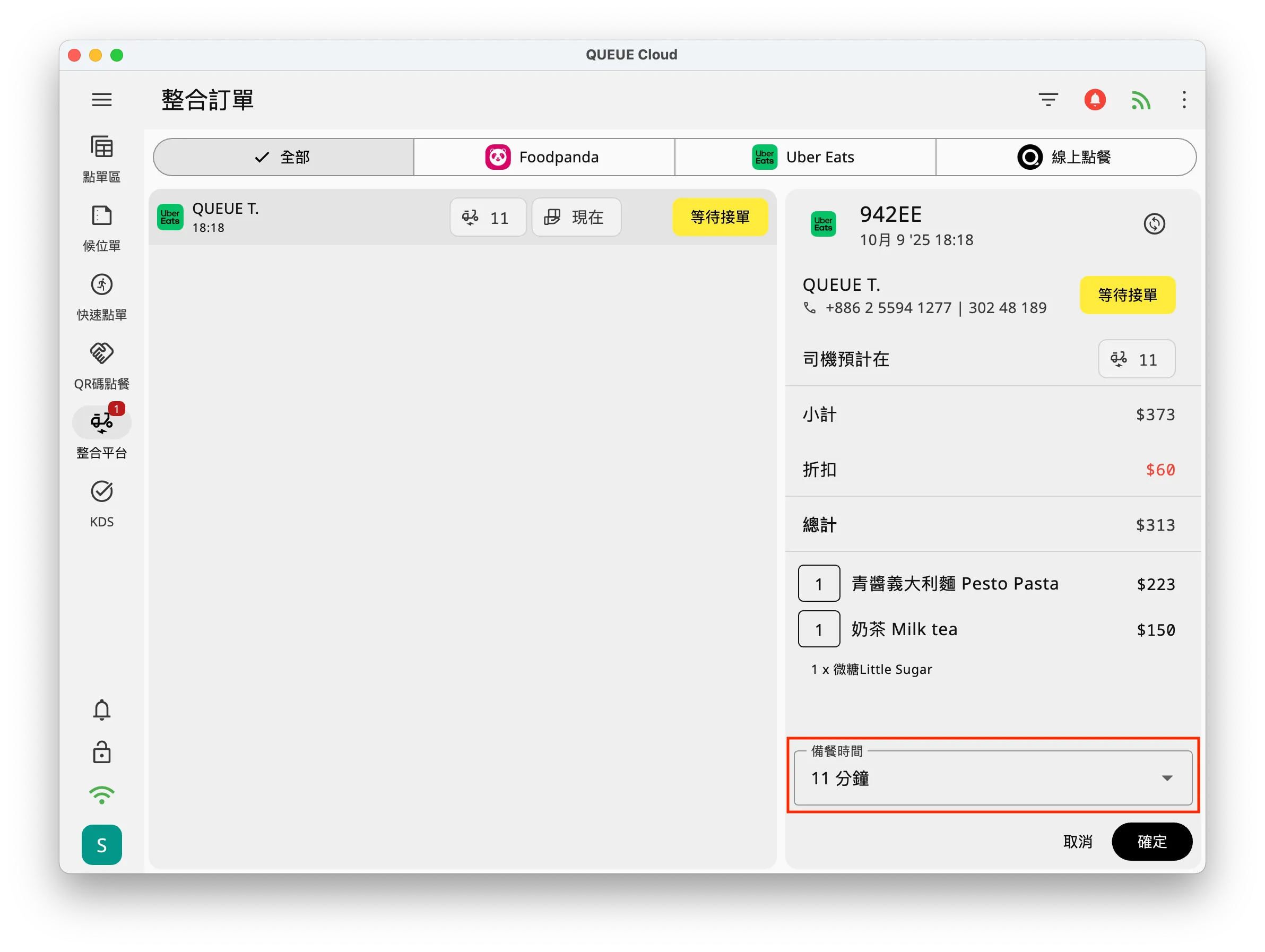Open the filter icon in header

1047,100
